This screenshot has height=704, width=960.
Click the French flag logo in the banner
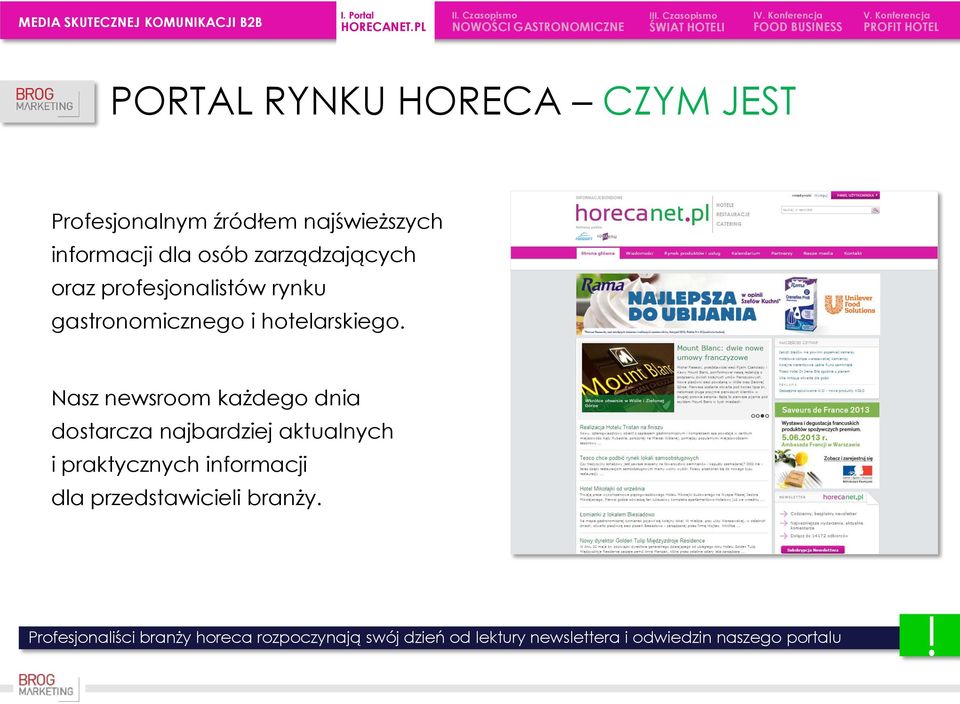coord(857,472)
